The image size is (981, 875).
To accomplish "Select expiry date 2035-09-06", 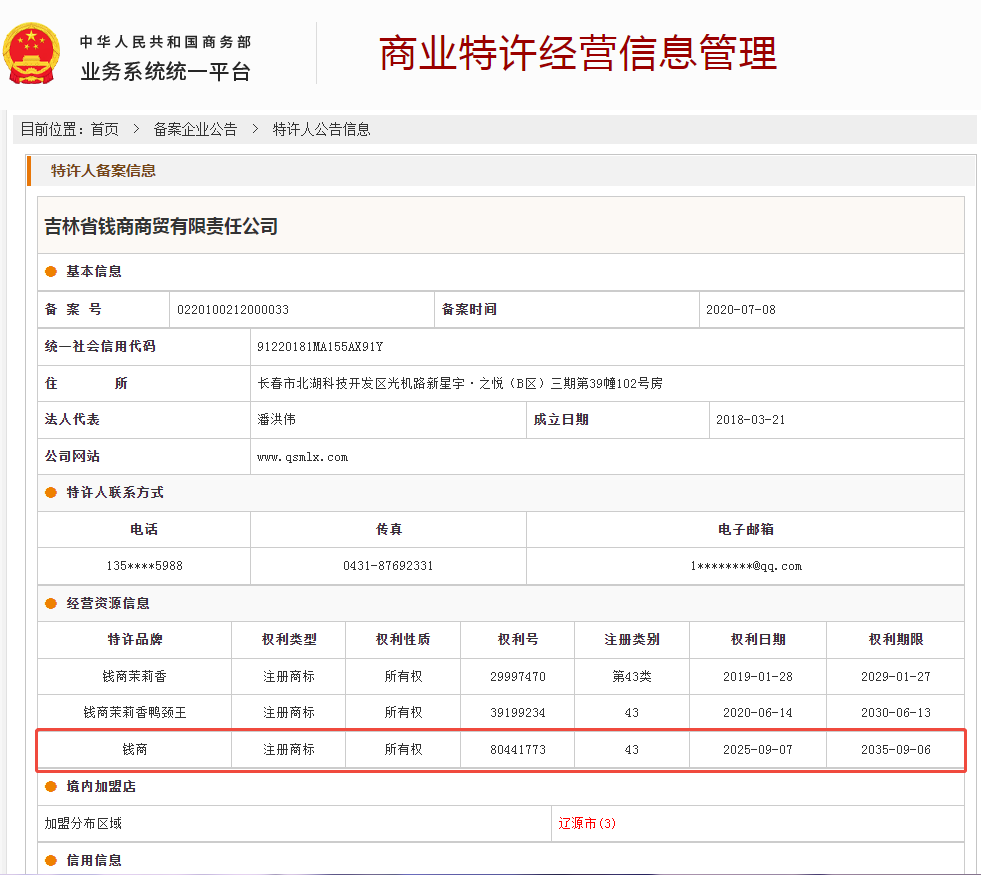I will coord(895,749).
